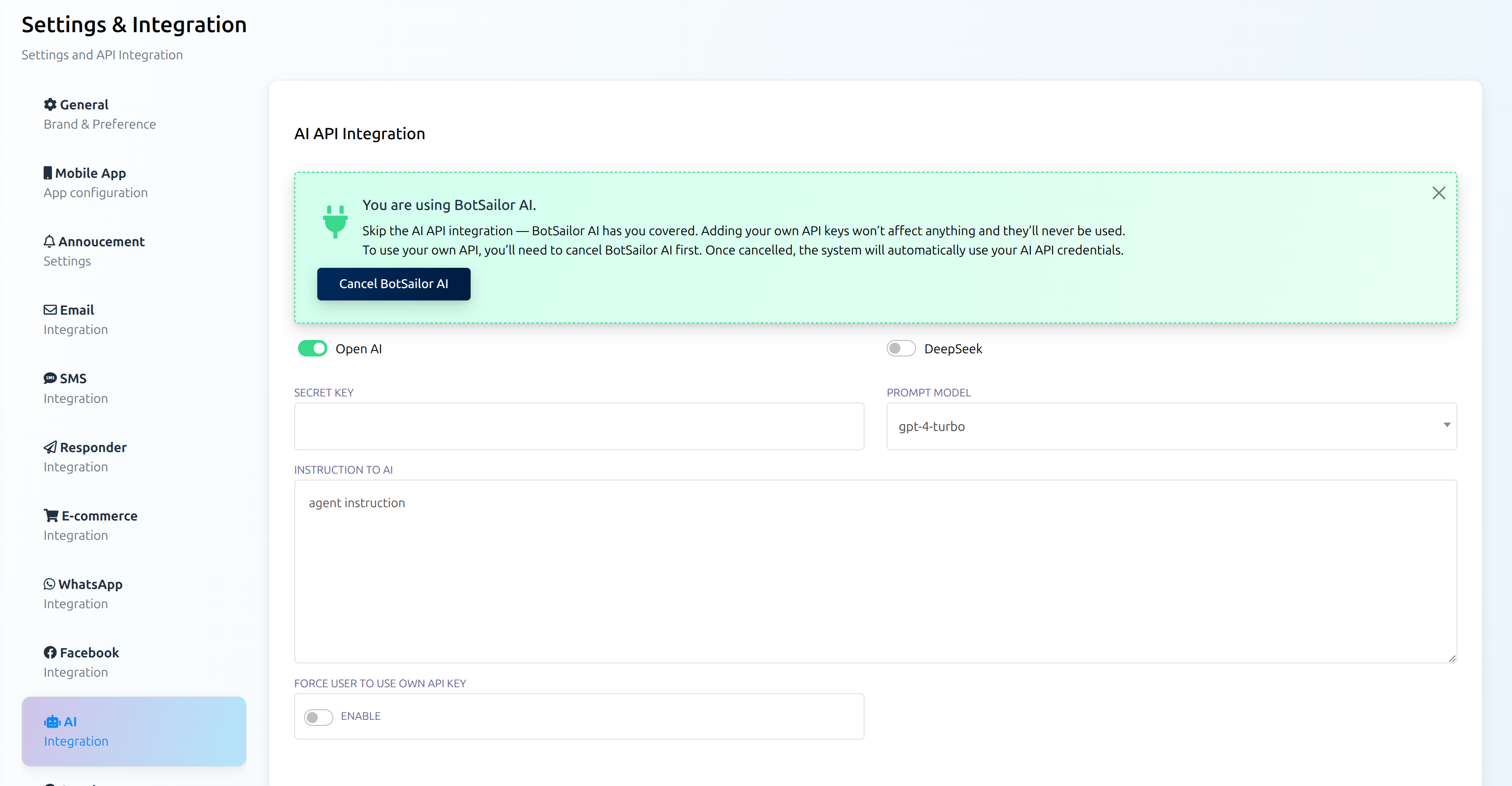Open the AI Integration sidebar tab
This screenshot has width=1512, height=786.
coord(134,731)
